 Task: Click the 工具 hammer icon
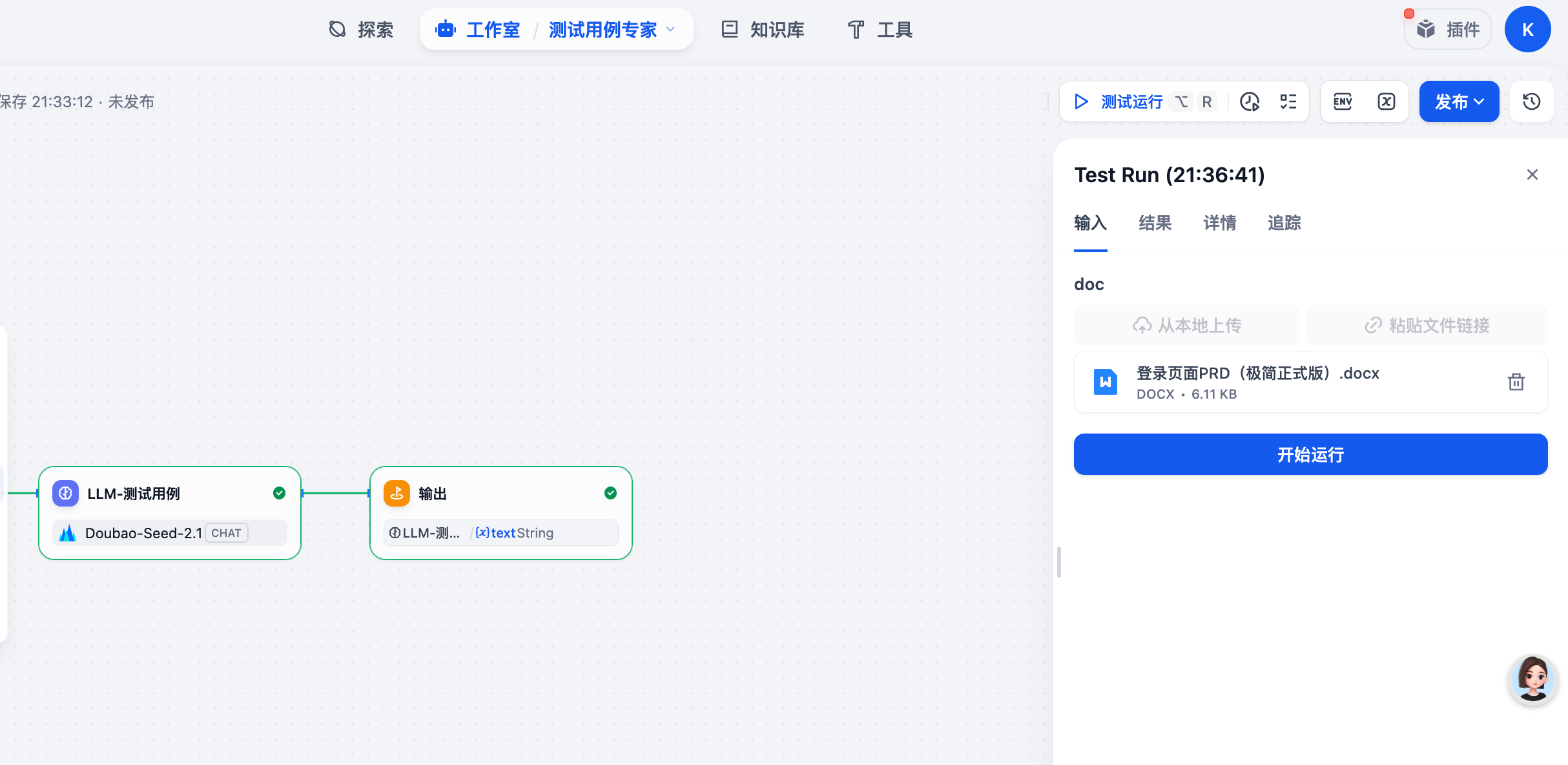856,29
